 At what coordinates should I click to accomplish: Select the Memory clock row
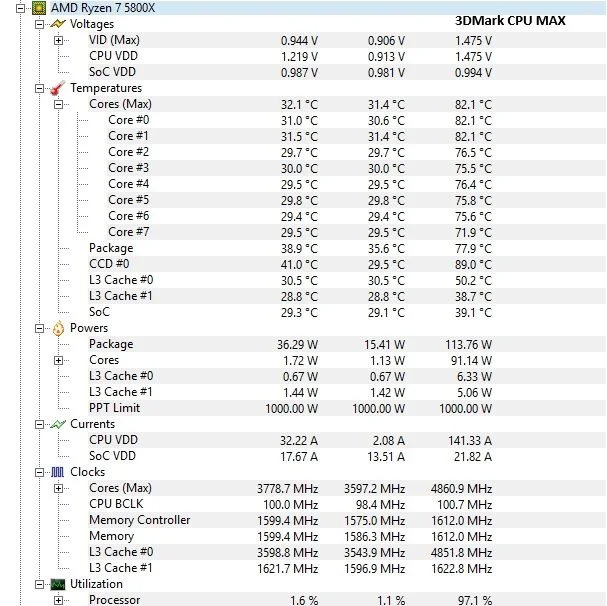click(x=347, y=536)
